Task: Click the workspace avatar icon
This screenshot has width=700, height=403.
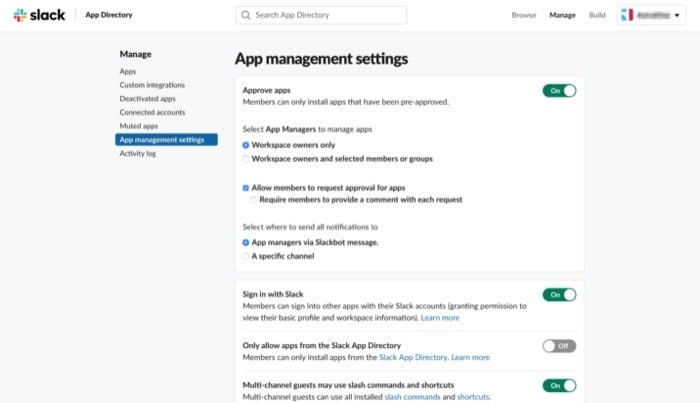Action: [x=627, y=15]
